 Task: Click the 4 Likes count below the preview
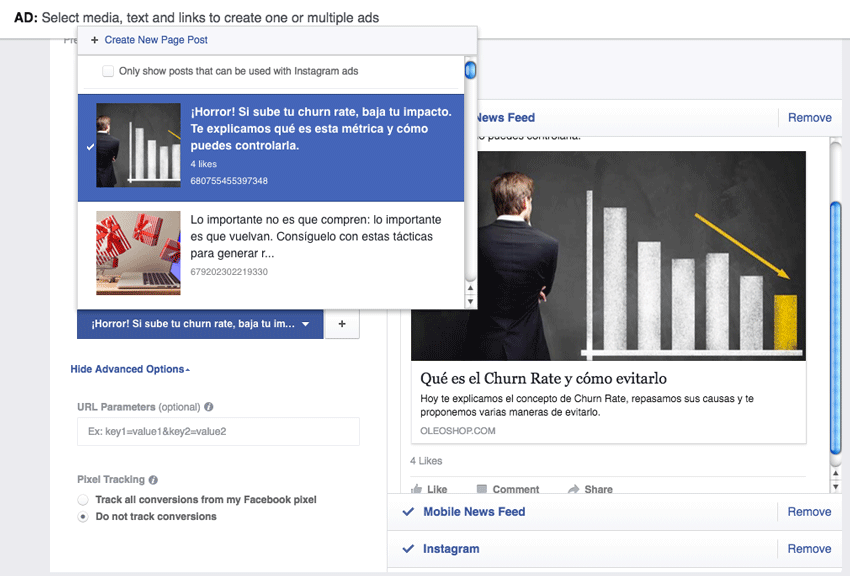coord(426,461)
